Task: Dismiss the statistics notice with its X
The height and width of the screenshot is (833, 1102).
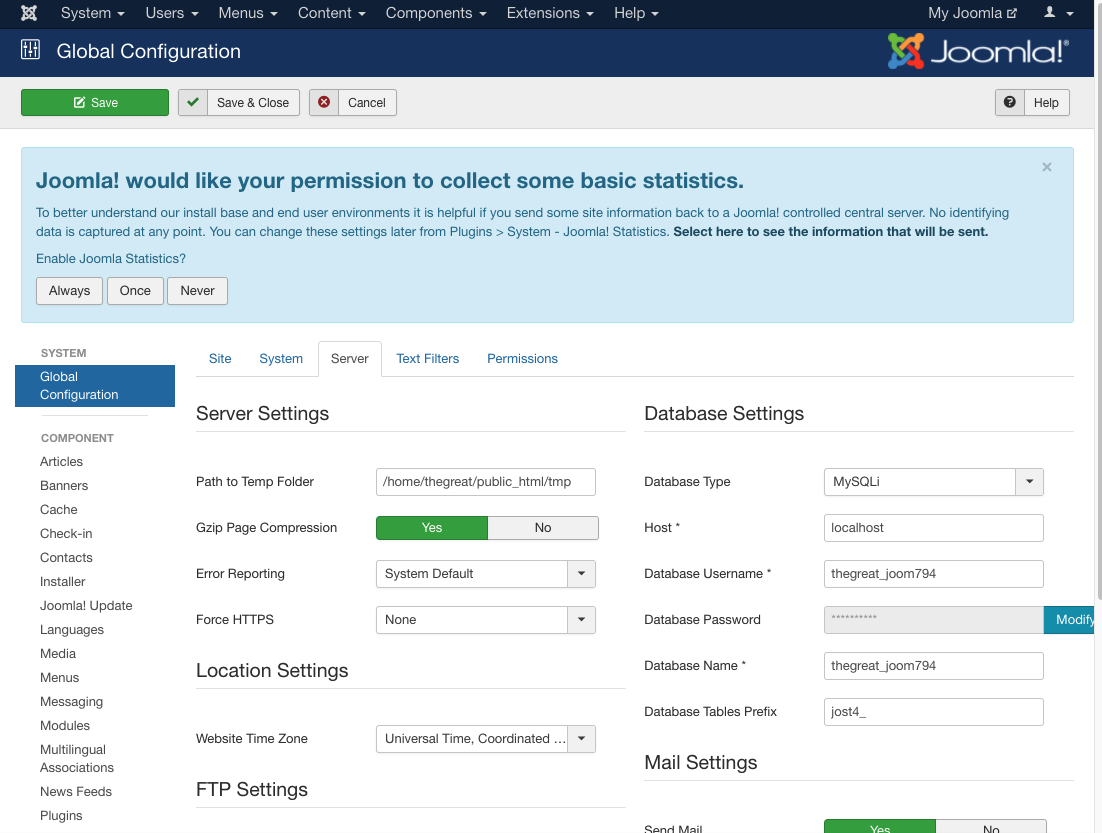Action: click(x=1046, y=167)
